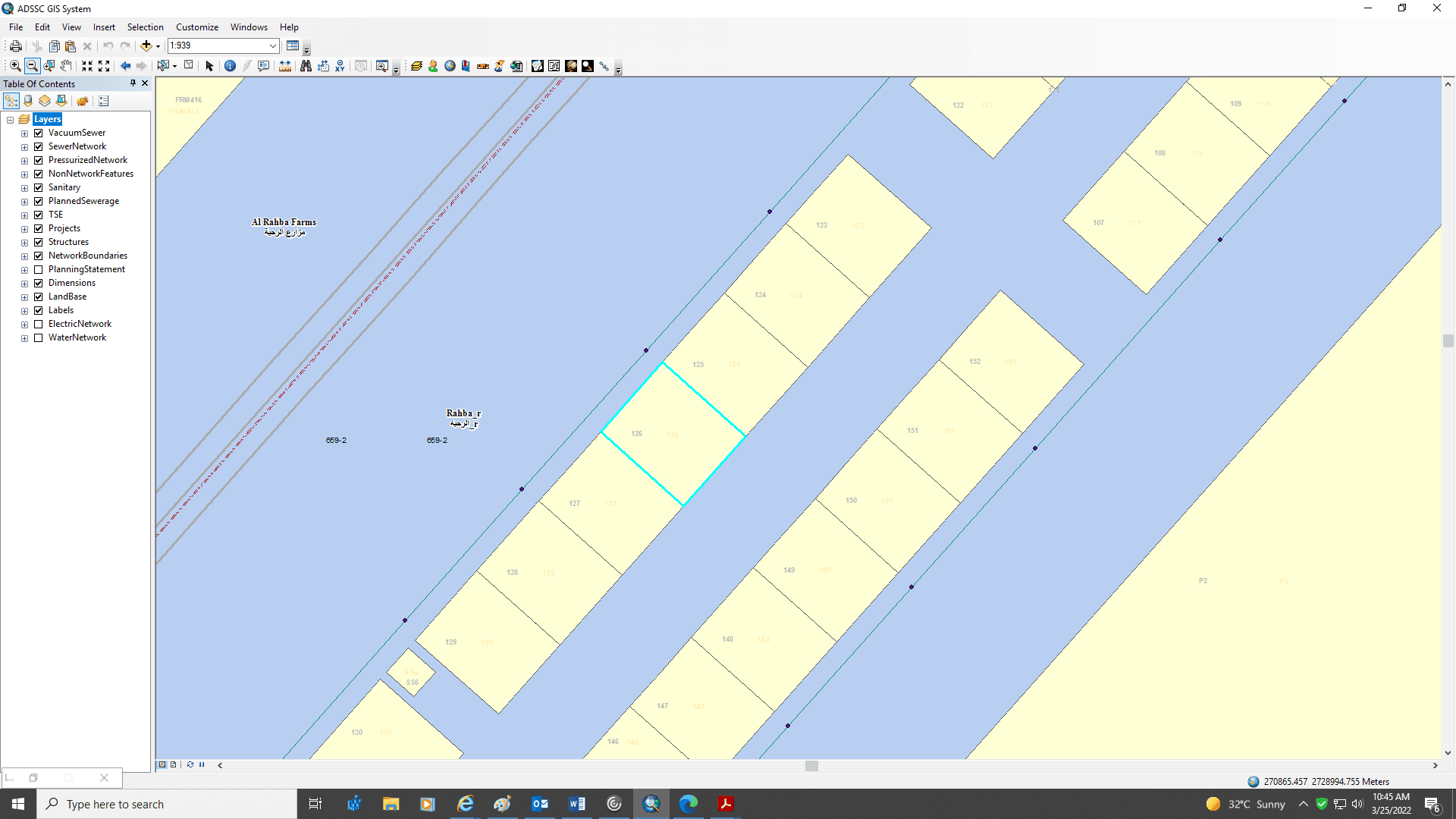
Task: Activate the Pan hand tool
Action: 67,66
